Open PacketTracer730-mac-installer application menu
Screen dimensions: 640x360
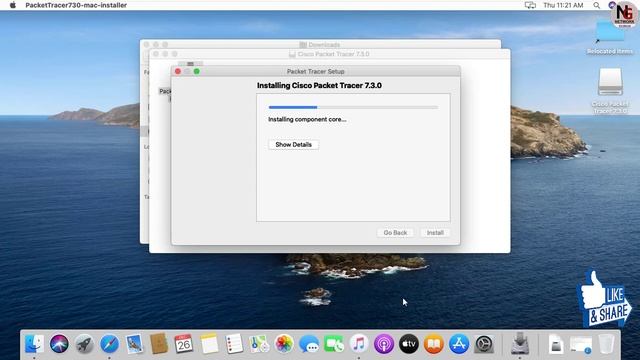pyautogui.click(x=76, y=5)
